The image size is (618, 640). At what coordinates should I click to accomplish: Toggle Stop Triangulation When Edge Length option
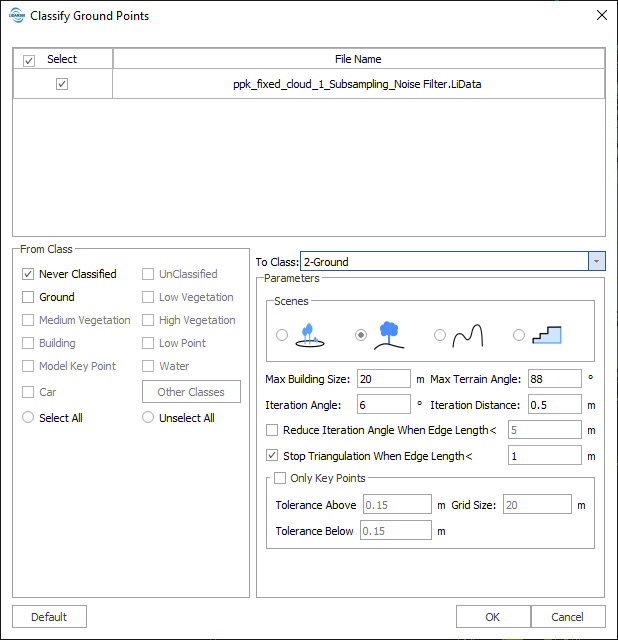pos(272,456)
